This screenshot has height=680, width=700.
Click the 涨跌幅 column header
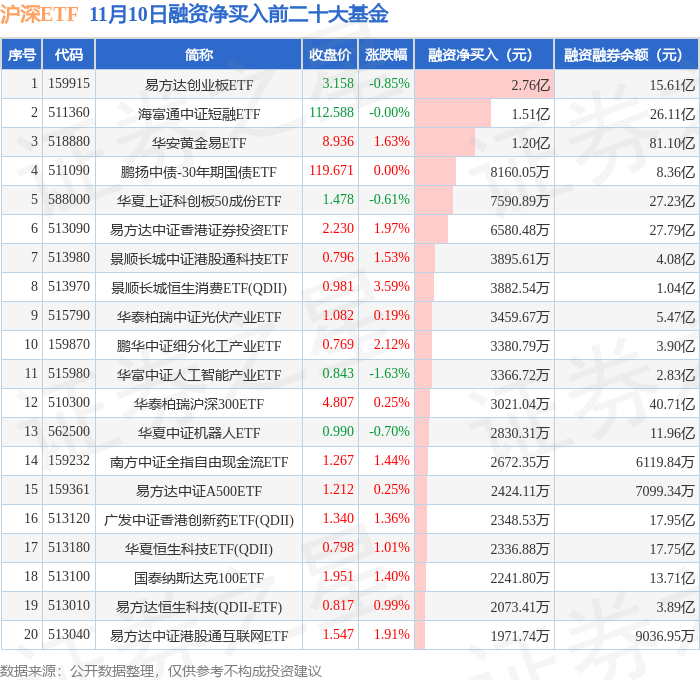[386, 54]
